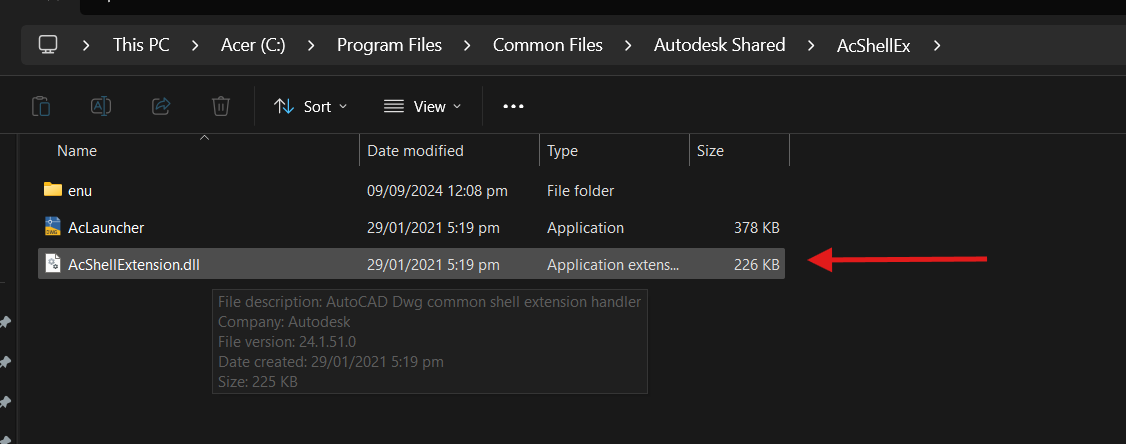Sort files by Name column header
1126x444 pixels.
point(77,151)
